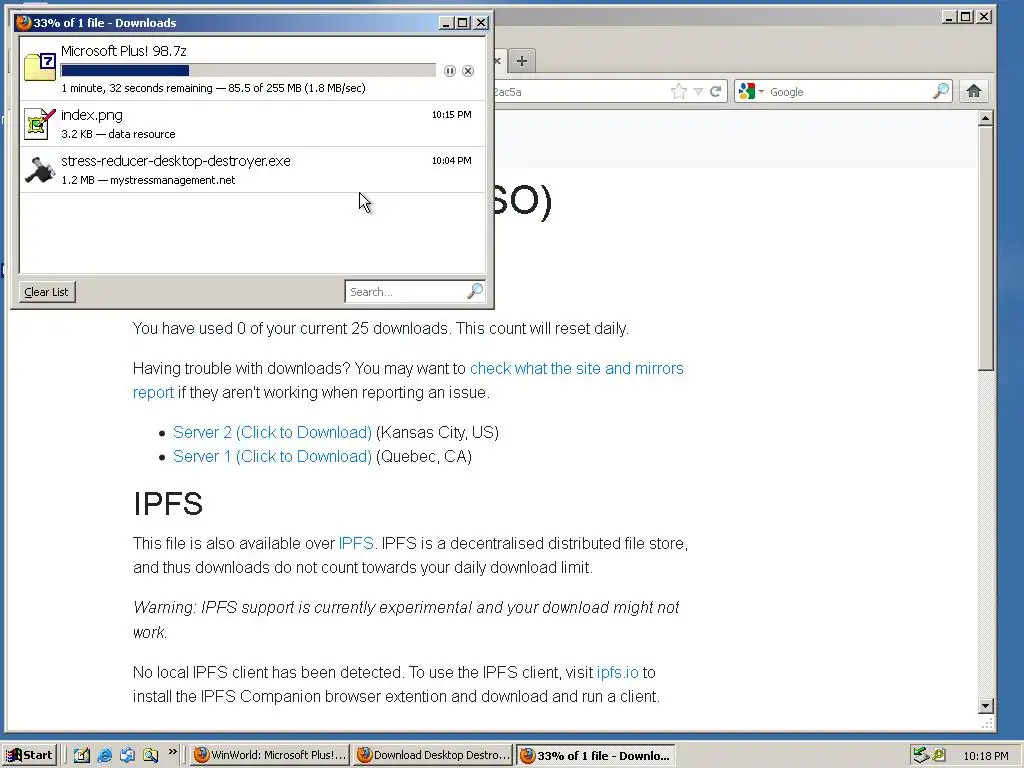Click the 10:15 PM timestamp

451,114
